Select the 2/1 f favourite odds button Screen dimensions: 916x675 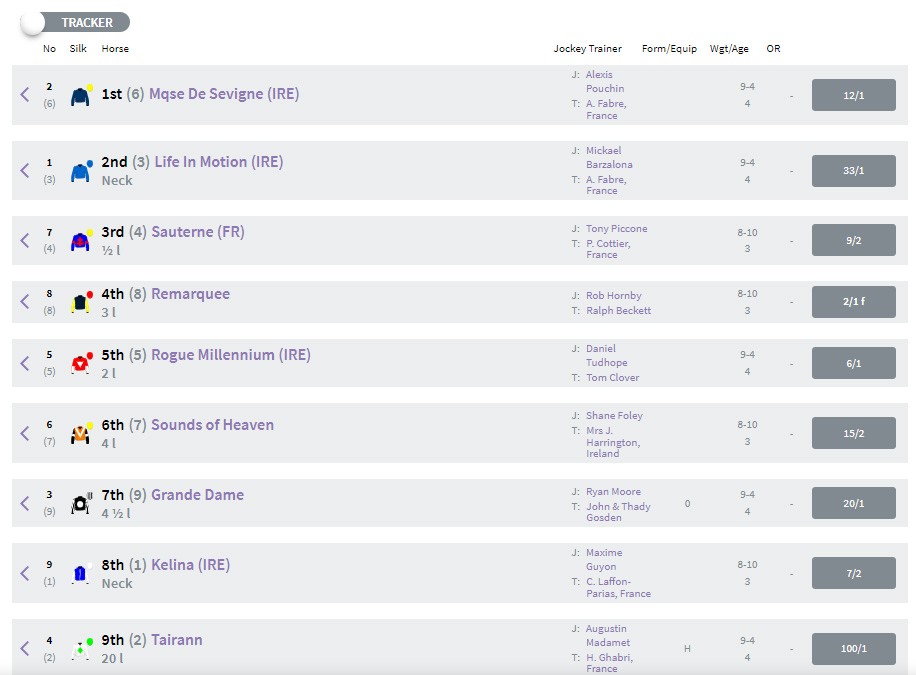tap(853, 302)
